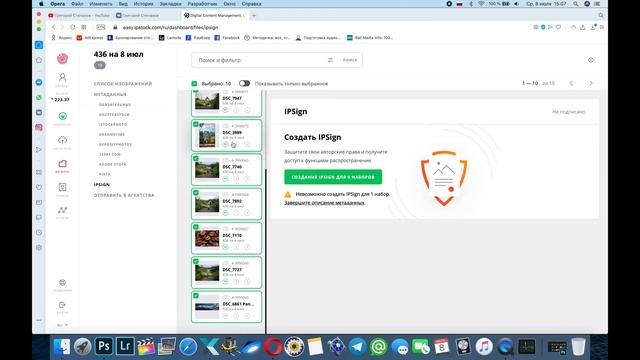This screenshot has width=640, height=360.
Task: Uncheck the DSC_6861 Pan image checkbox
Action: coord(196,296)
